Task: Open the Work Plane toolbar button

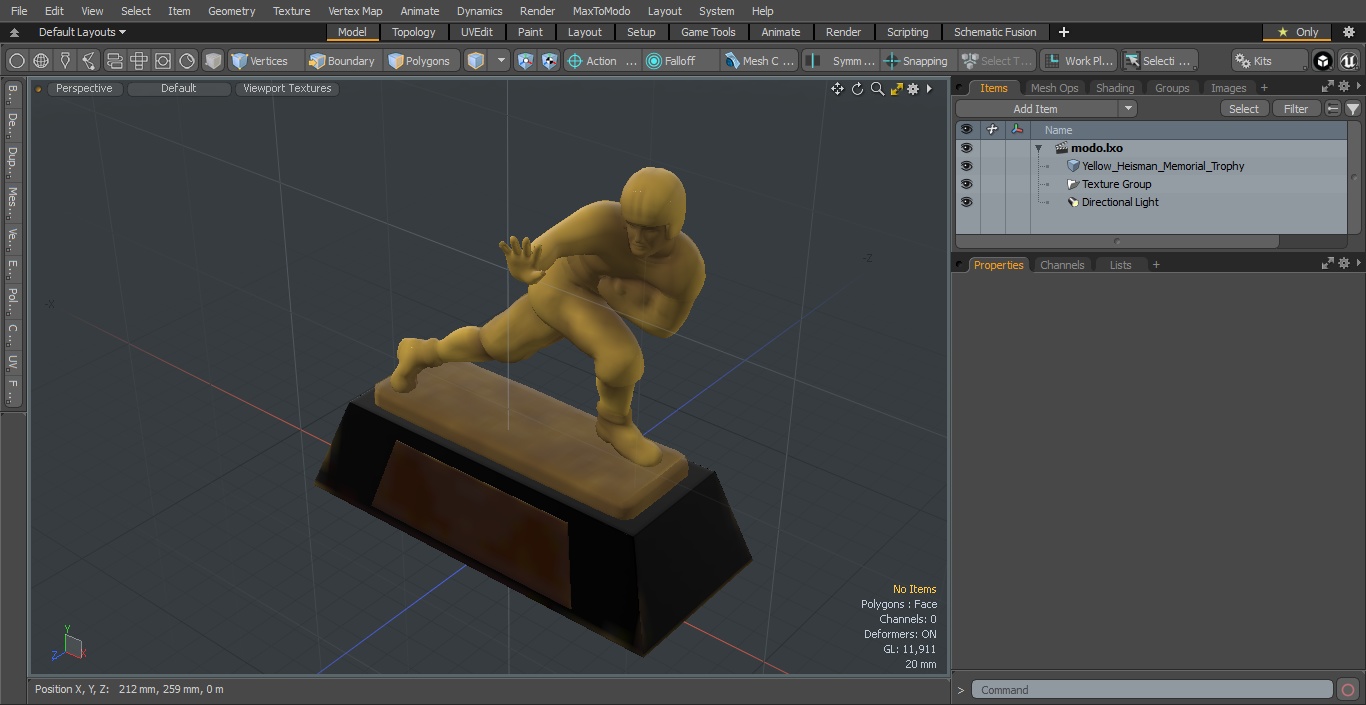Action: (x=1078, y=61)
